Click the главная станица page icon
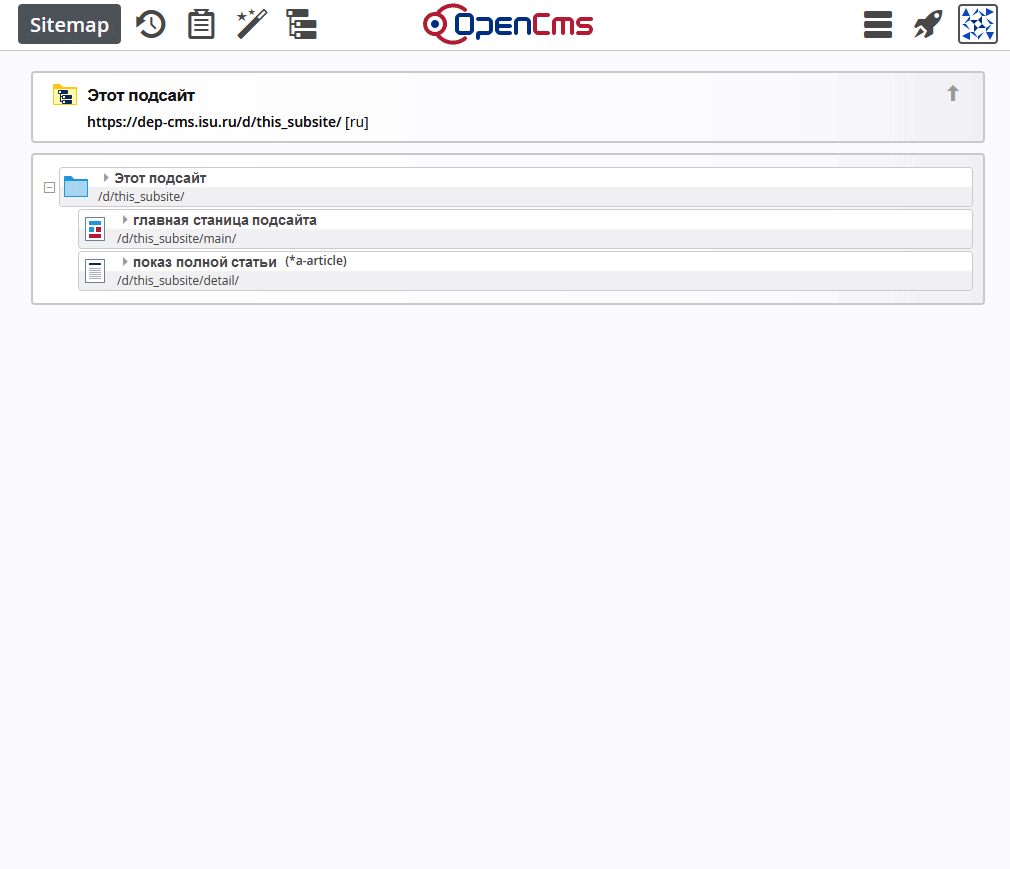1010x869 pixels. tap(95, 229)
